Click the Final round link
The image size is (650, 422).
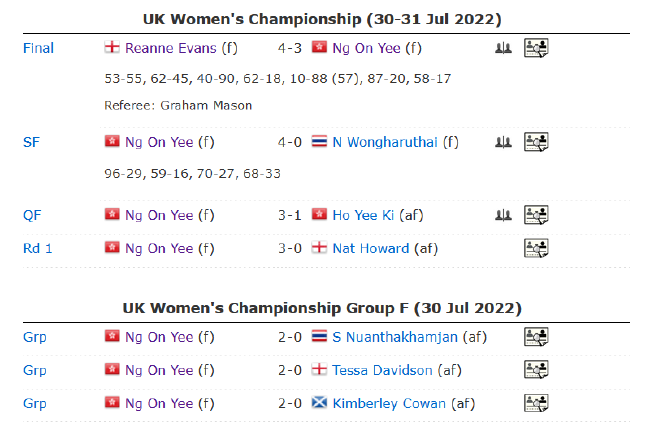[x=38, y=48]
